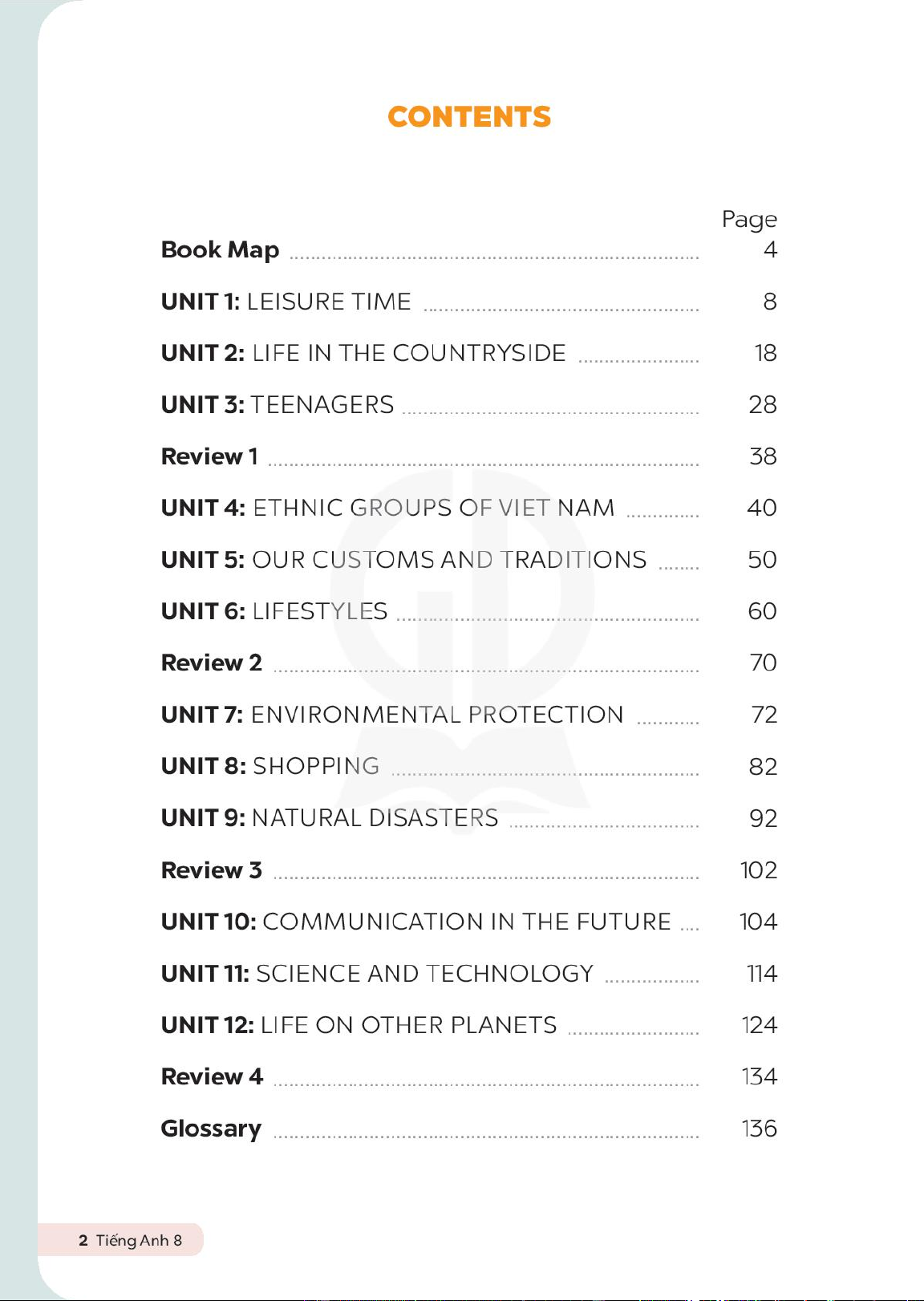Go to Unit 5: Our Customs and Traditions

coord(403,560)
